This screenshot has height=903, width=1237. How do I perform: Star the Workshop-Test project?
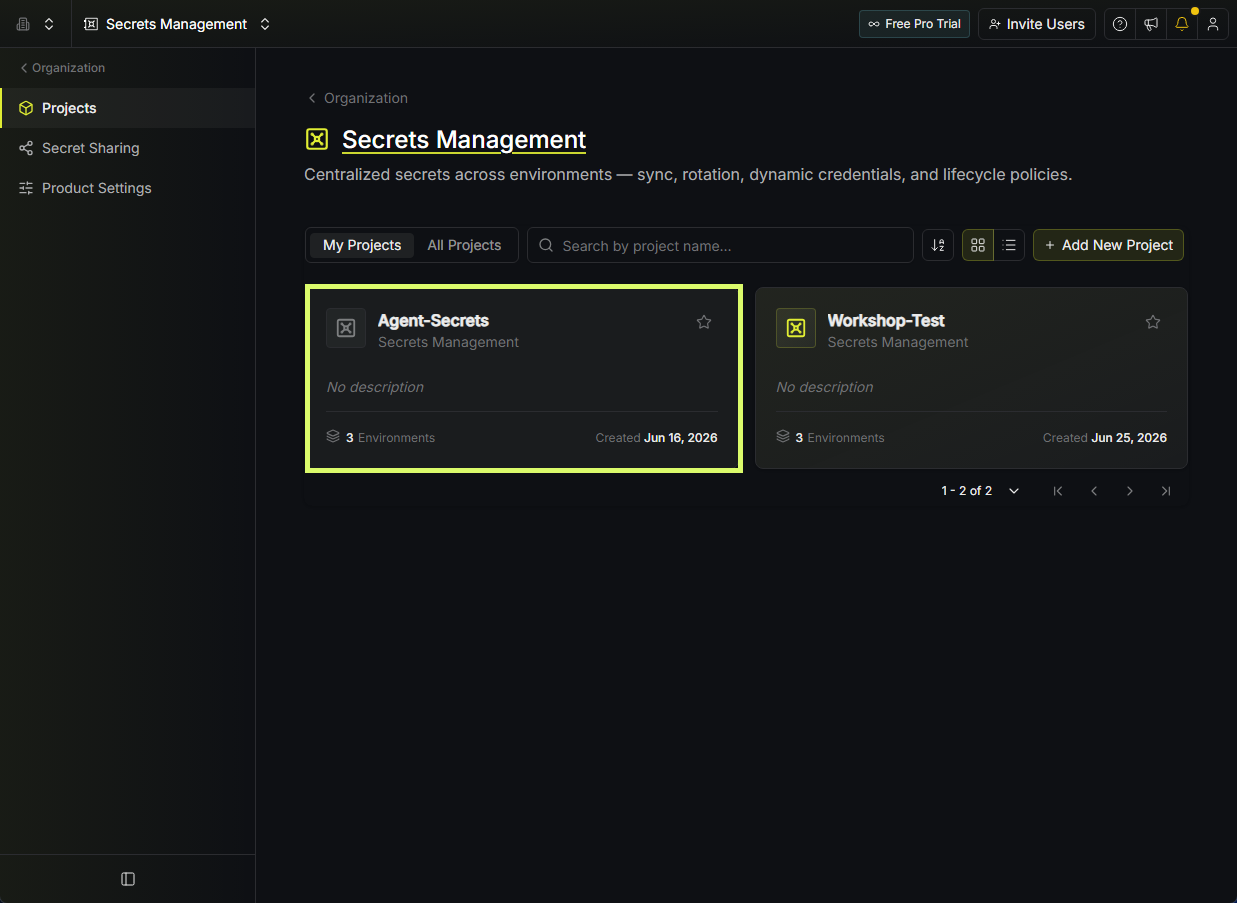pos(1153,322)
